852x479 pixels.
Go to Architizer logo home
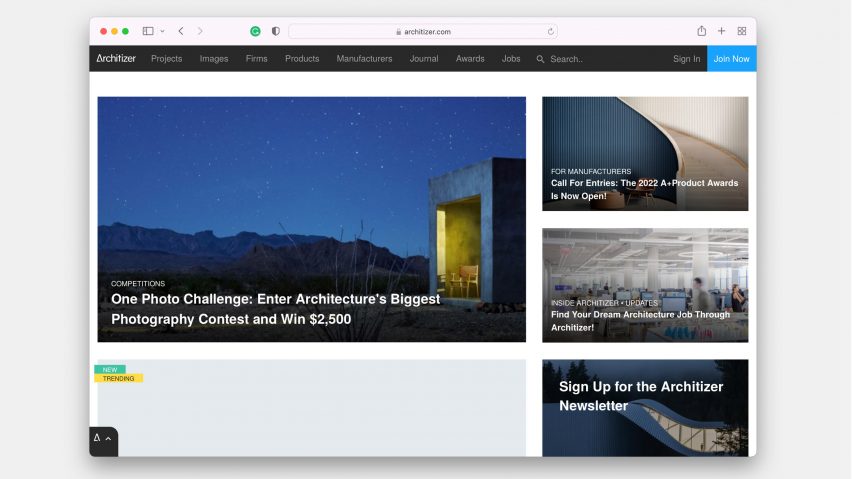[x=116, y=58]
